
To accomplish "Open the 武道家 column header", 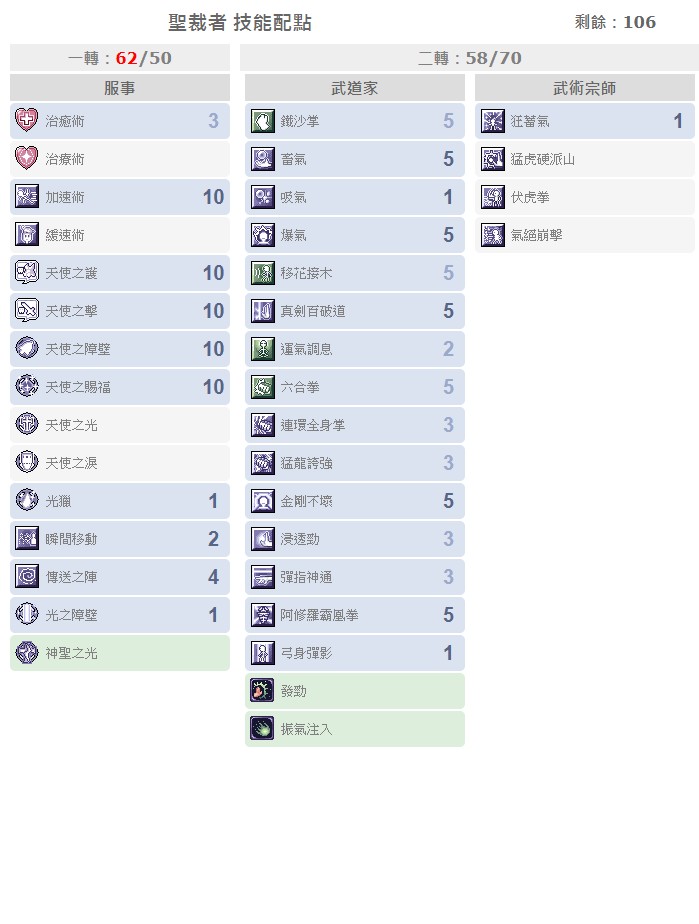I will (x=355, y=88).
